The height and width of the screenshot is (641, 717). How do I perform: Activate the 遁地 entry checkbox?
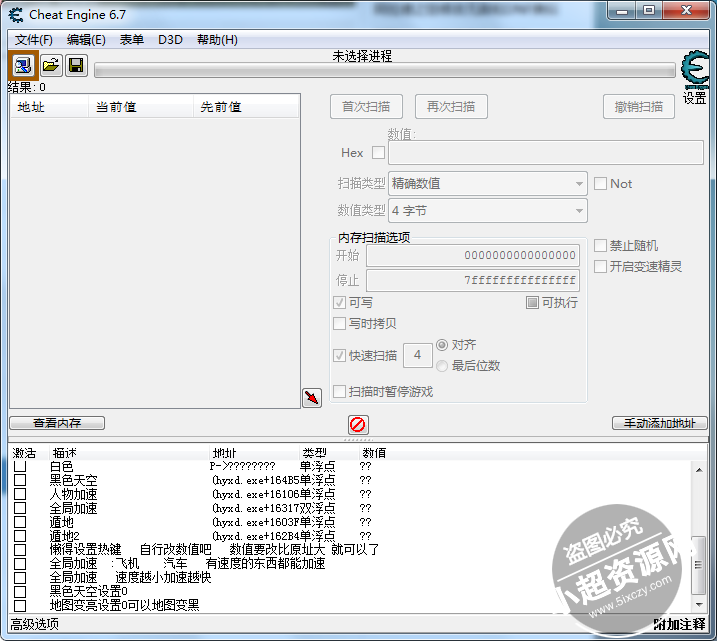point(20,522)
